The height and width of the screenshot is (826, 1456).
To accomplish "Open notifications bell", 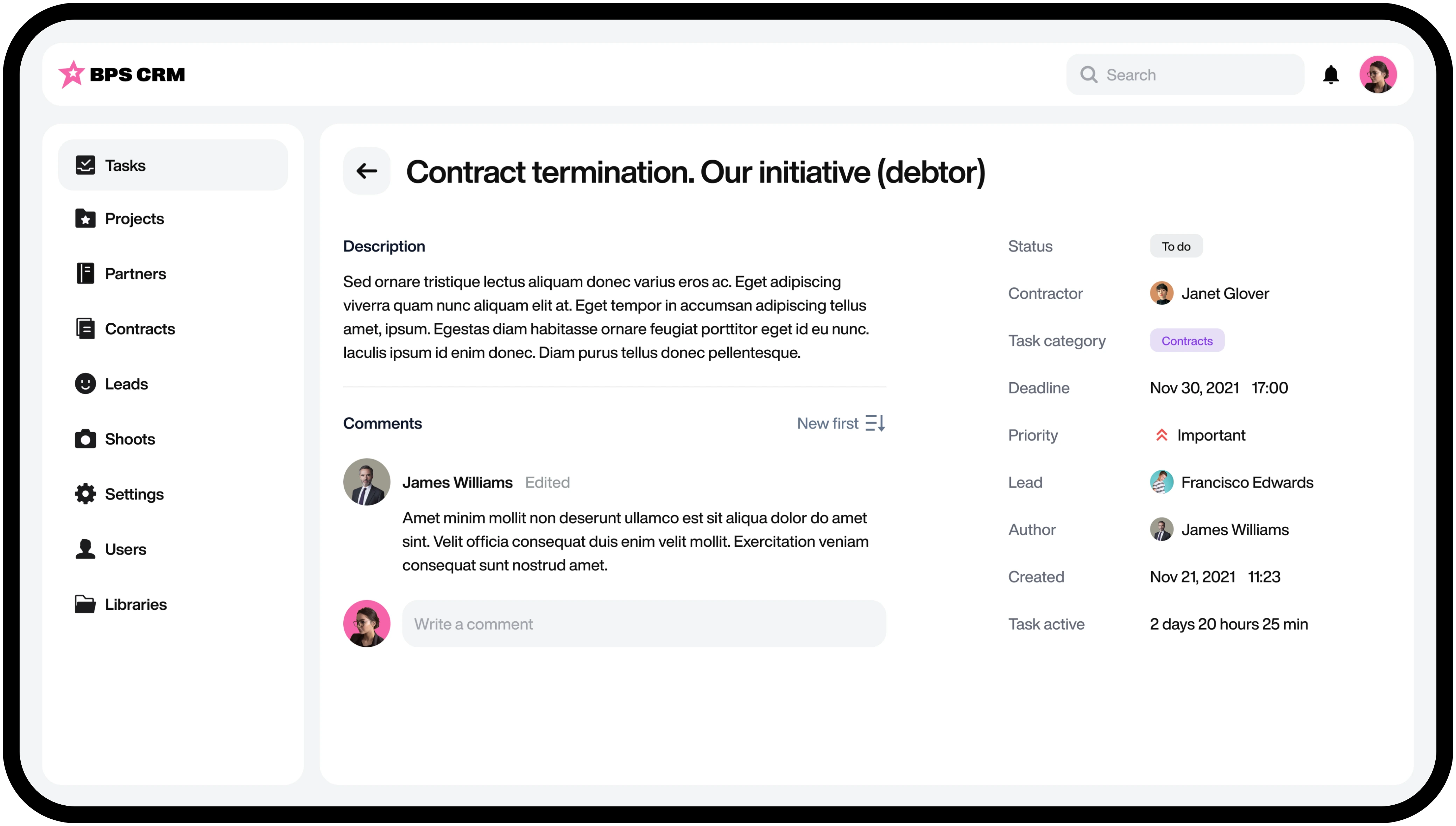I will (1331, 75).
